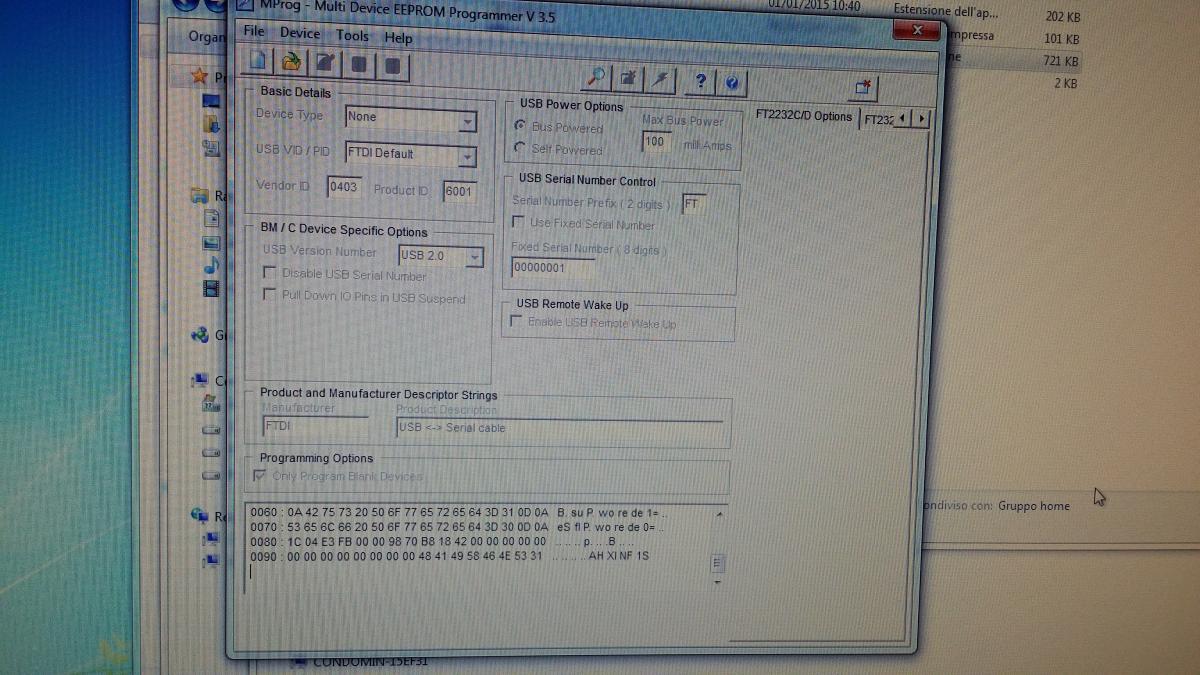Switch to FT2232C/D Options tab
The width and height of the screenshot is (1200, 675).
[803, 116]
